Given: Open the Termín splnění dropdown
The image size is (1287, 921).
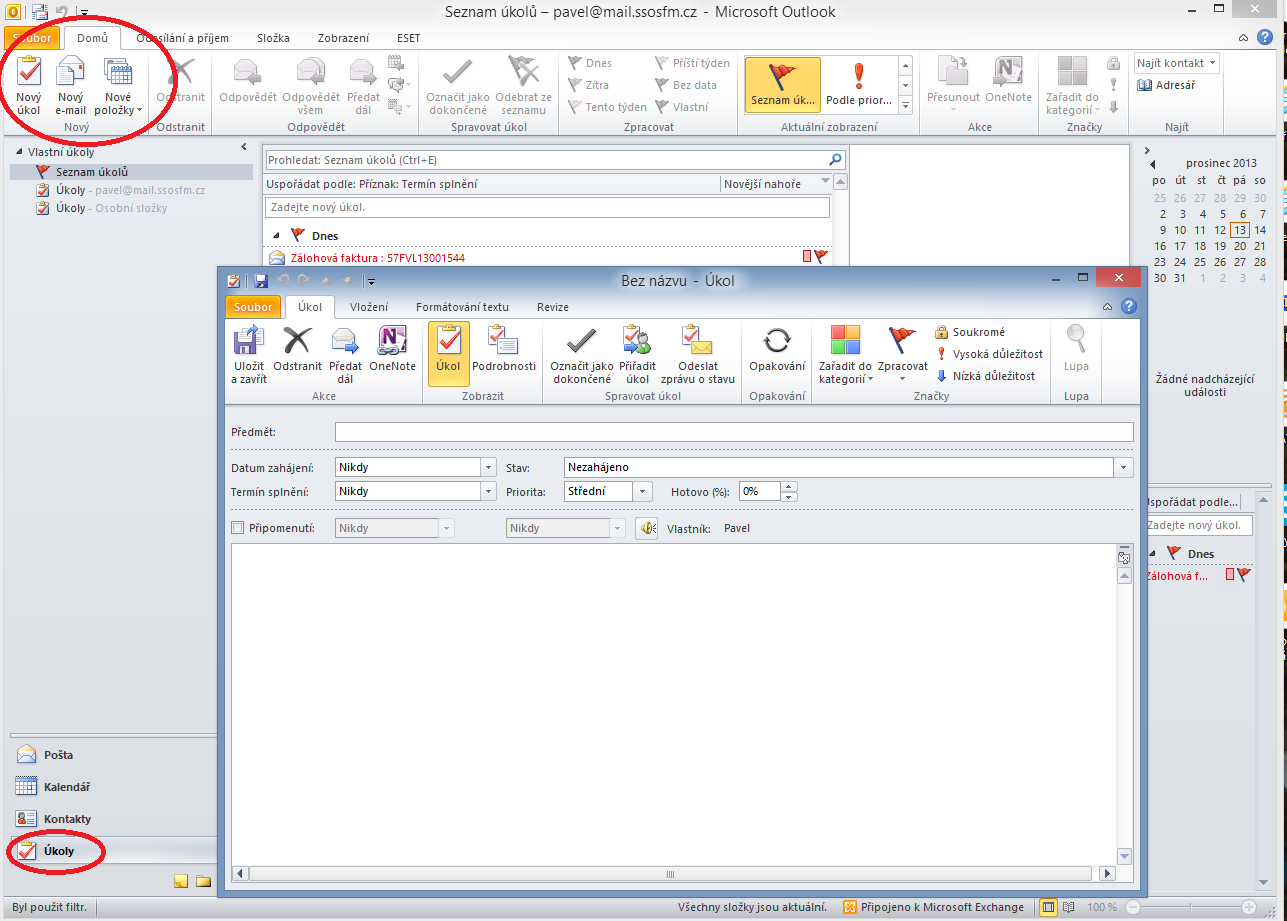Looking at the screenshot, I should [x=488, y=491].
